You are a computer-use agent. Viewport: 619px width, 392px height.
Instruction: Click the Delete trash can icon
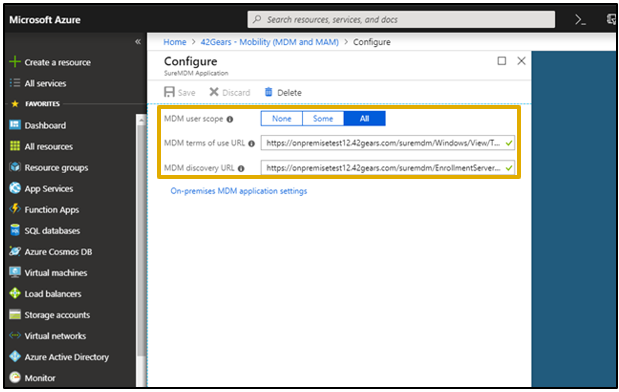(268, 92)
